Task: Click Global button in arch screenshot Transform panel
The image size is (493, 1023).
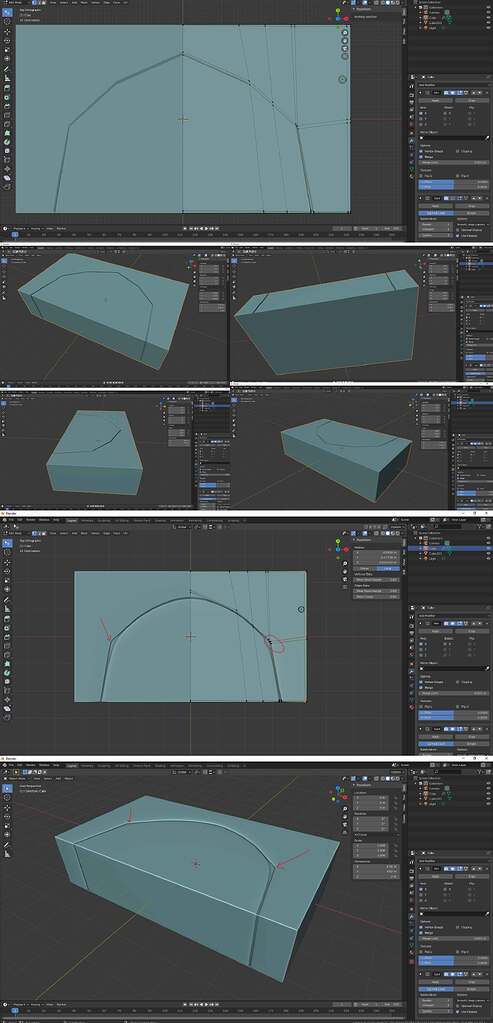Action: (364, 569)
